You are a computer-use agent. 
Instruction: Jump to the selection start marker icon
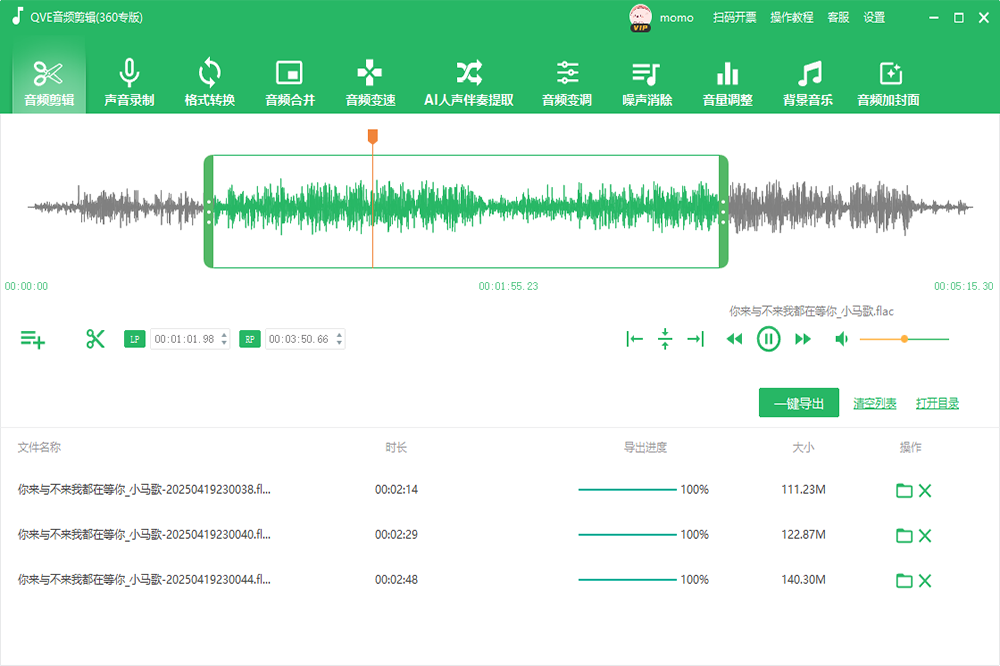[x=634, y=339]
